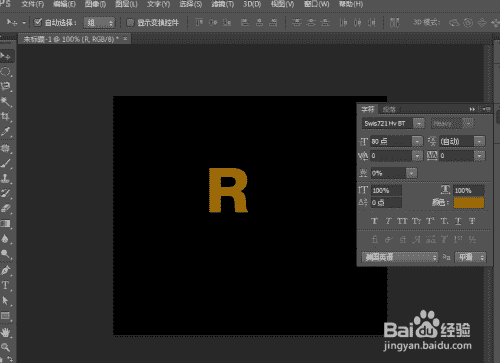Select the Elliptical Marquee tool

(x=6, y=71)
